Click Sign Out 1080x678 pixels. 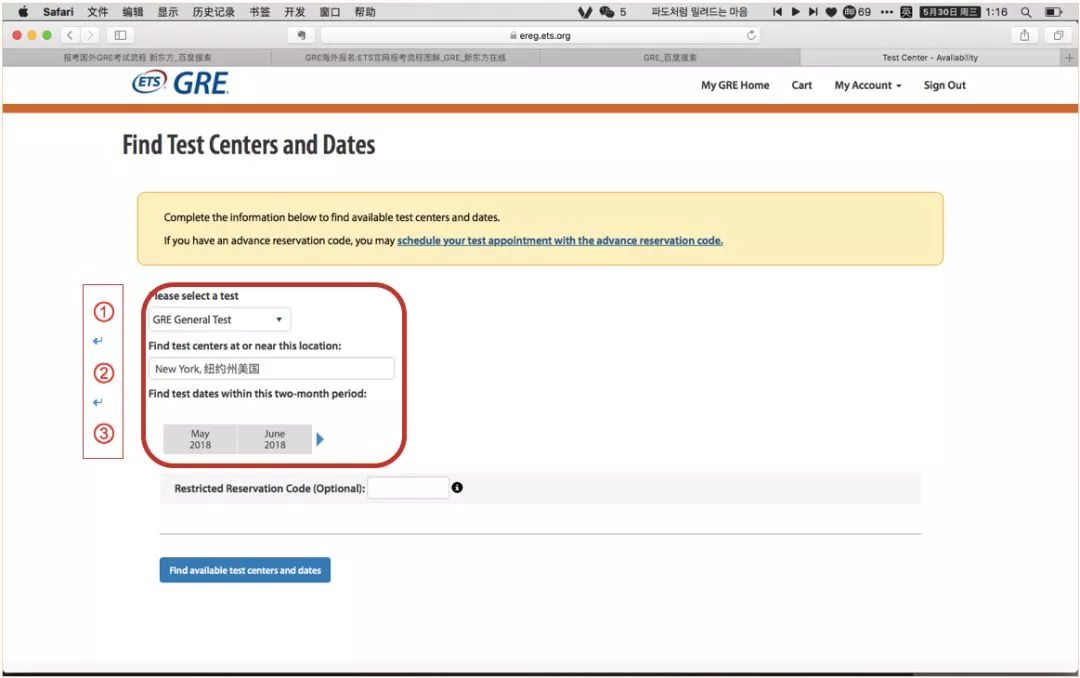click(944, 85)
